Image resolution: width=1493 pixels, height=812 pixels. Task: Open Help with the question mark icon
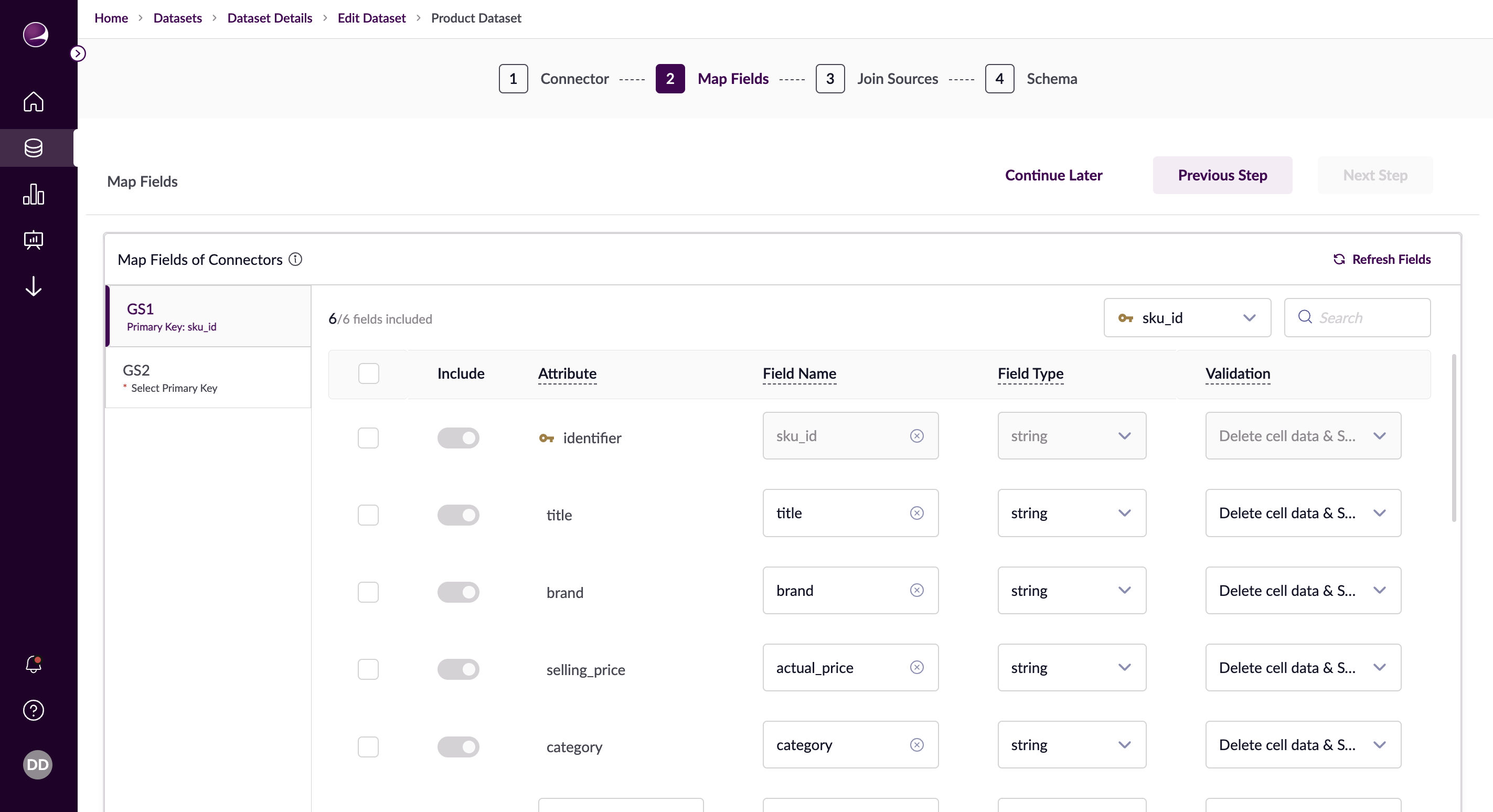coord(33,710)
